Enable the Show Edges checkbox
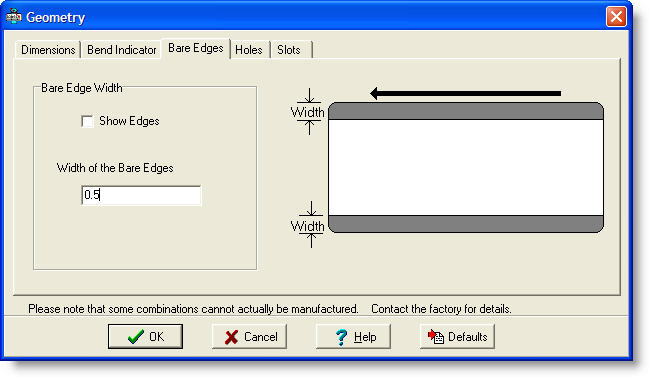The height and width of the screenshot is (377, 649). [x=87, y=122]
